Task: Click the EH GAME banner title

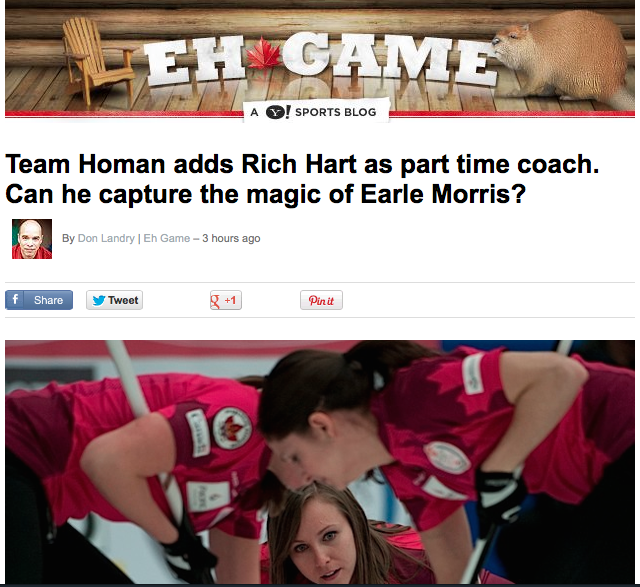Action: tap(318, 59)
